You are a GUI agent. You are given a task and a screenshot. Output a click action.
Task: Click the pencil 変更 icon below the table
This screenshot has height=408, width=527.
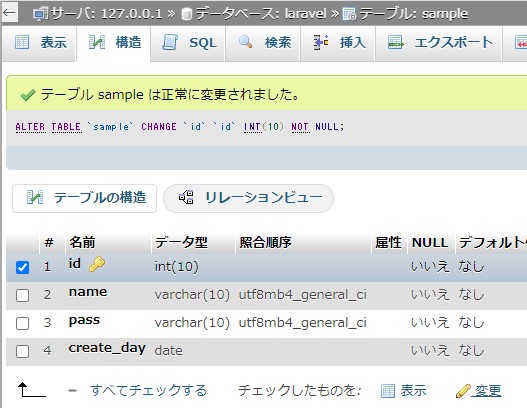point(463,391)
